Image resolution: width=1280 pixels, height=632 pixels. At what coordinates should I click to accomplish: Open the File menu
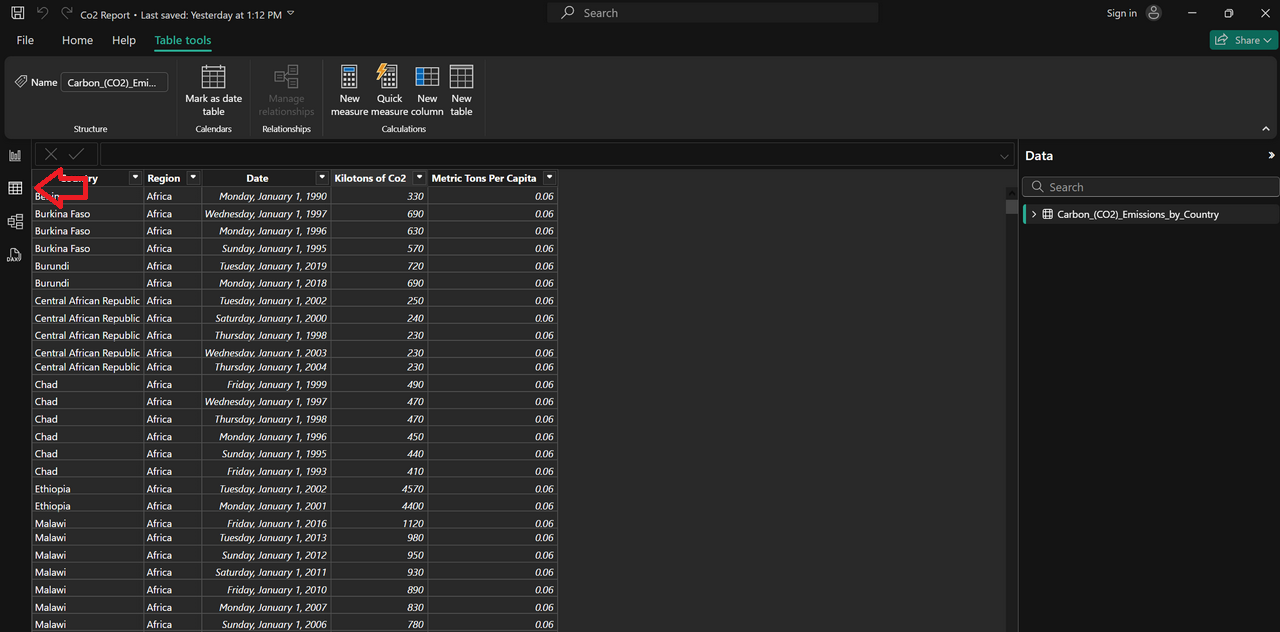pyautogui.click(x=25, y=40)
